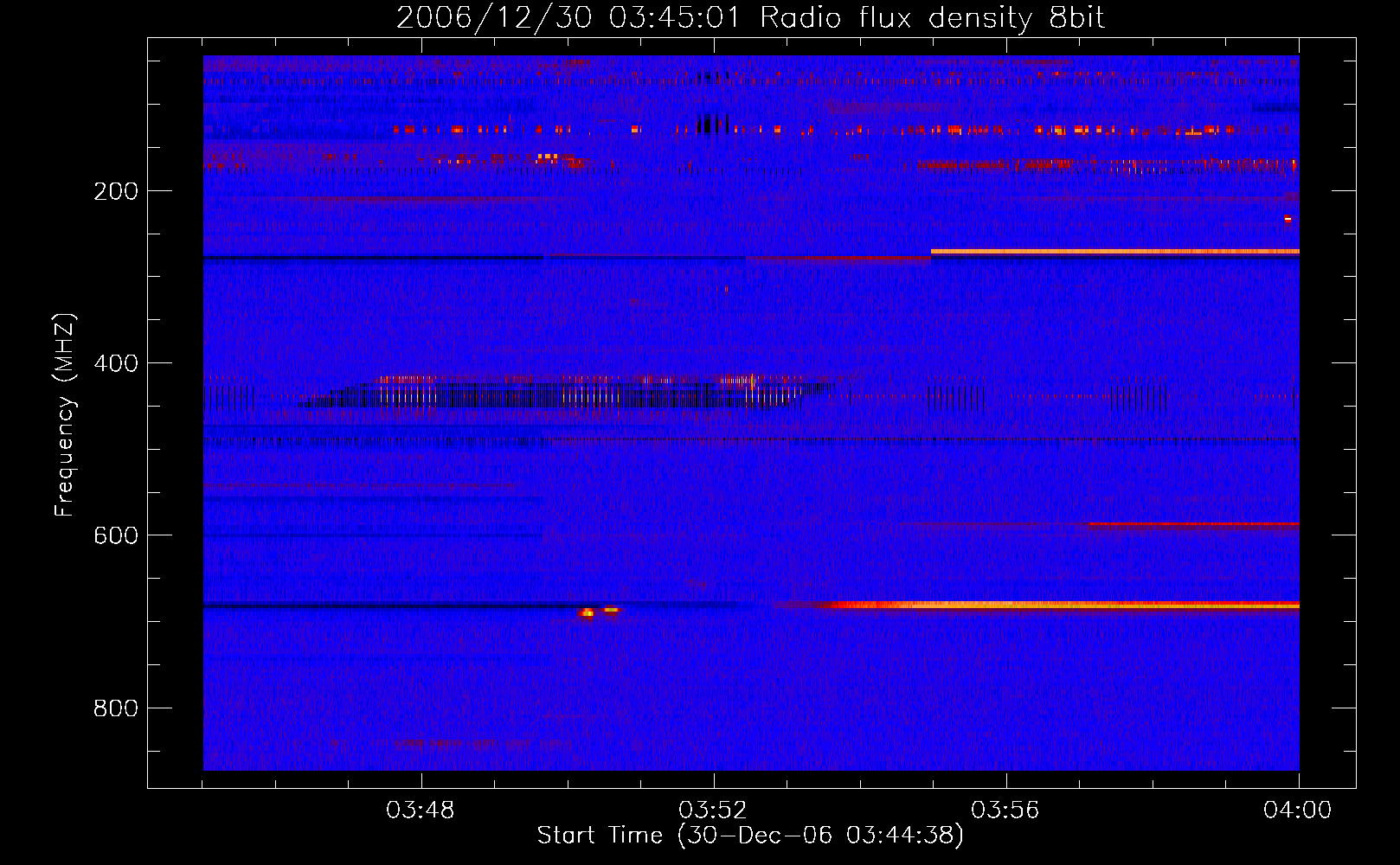The width and height of the screenshot is (1400, 865).
Task: Click the 03:48 time tick label
Action: [421, 811]
